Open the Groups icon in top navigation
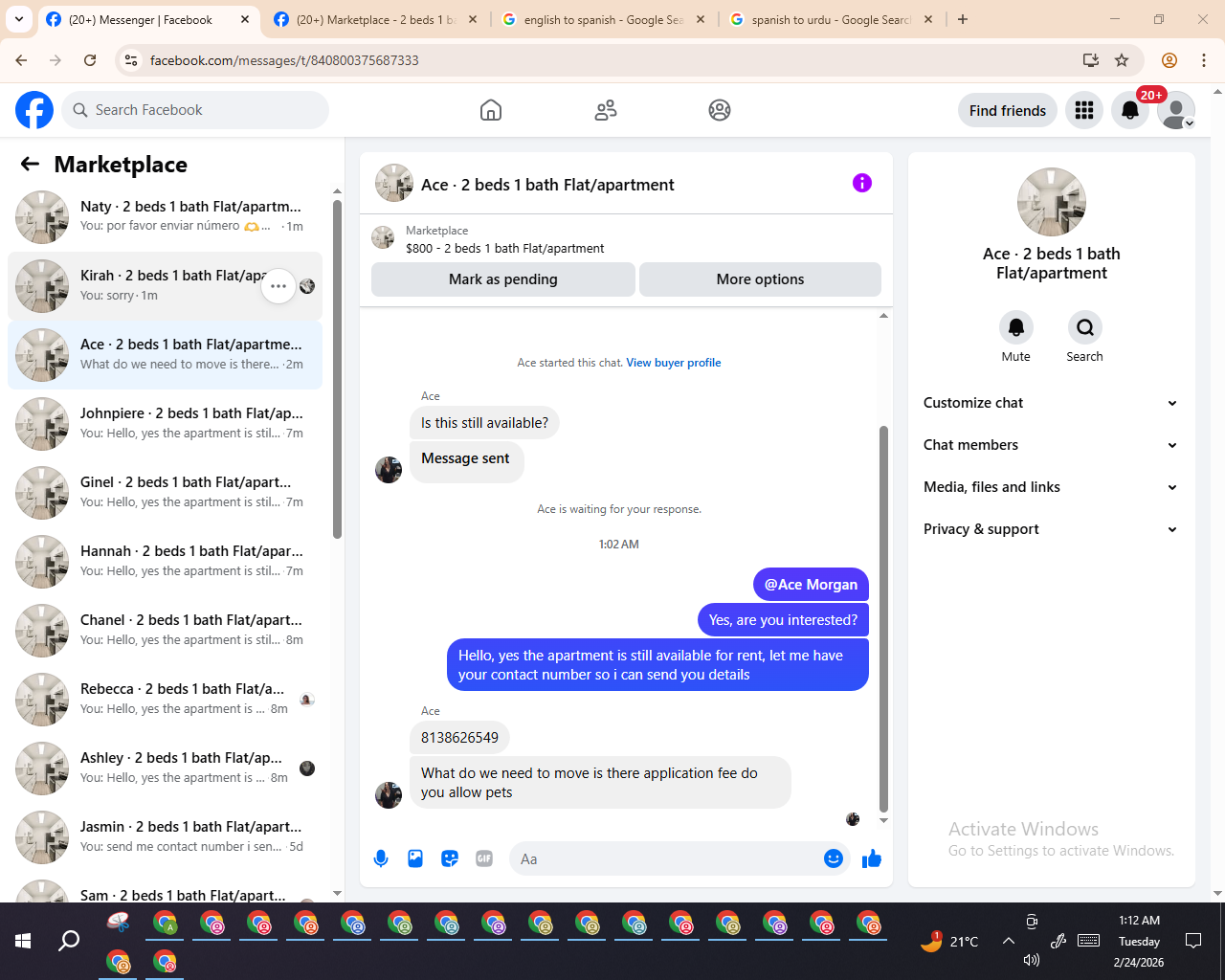This screenshot has width=1225, height=980. click(720, 110)
